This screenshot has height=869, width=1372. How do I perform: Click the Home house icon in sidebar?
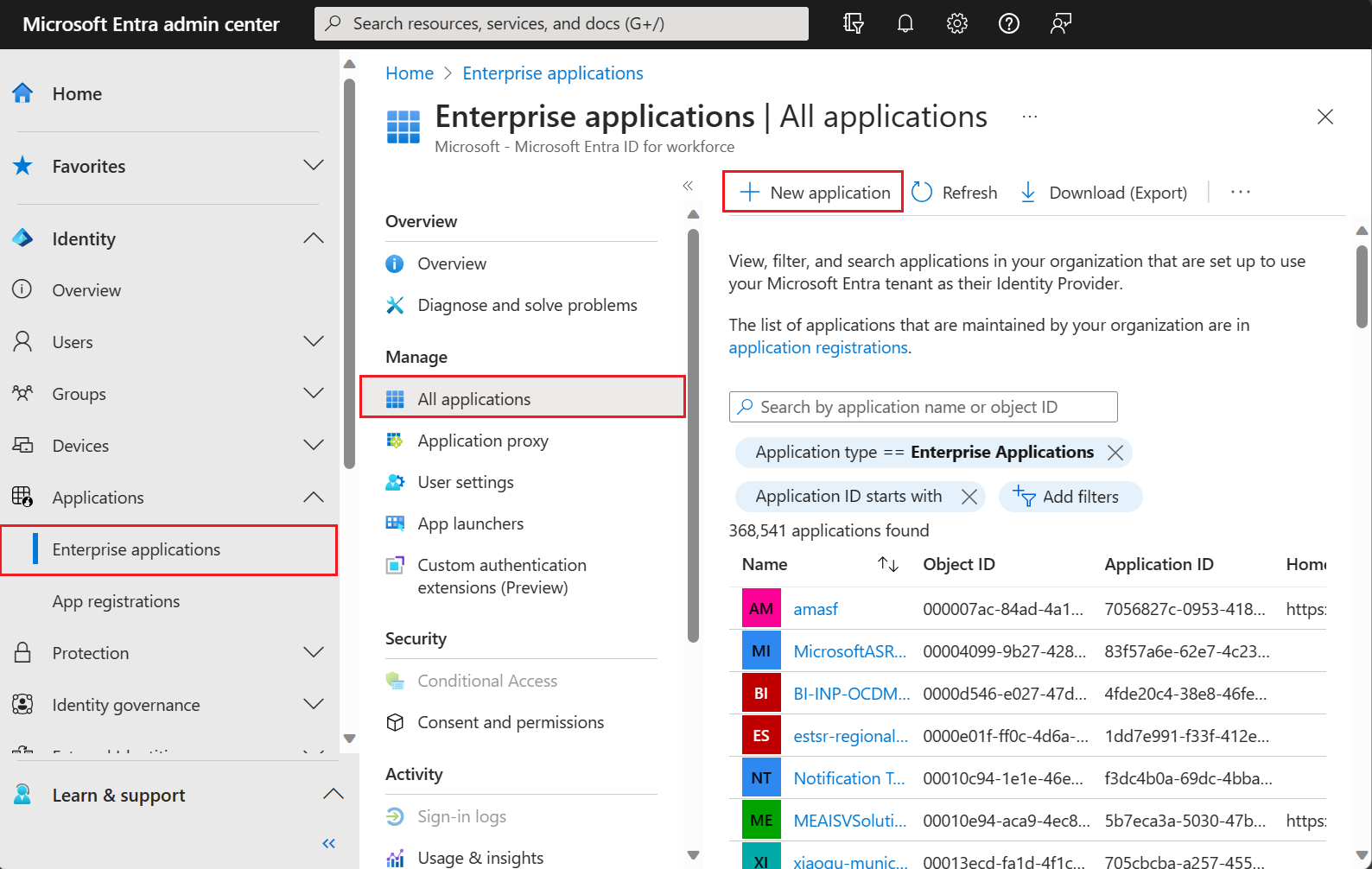[22, 93]
